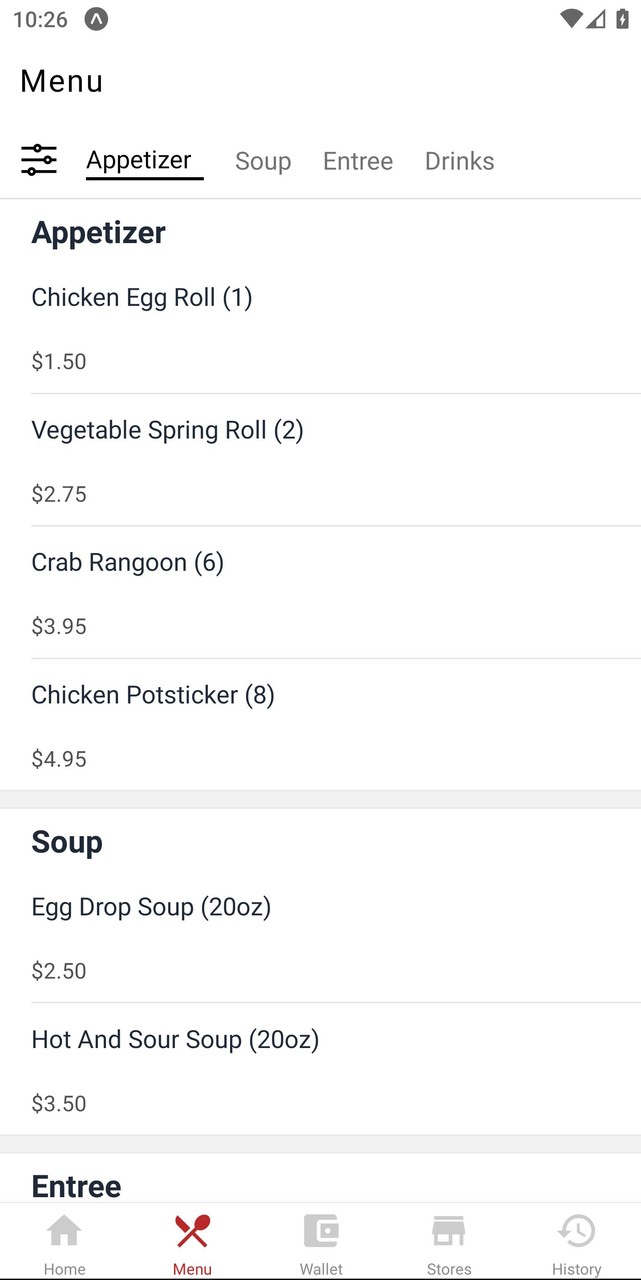Screen dimensions: 641x1280
Task: Select Hot And Sour Soup (20oz)
Action: click(175, 1040)
